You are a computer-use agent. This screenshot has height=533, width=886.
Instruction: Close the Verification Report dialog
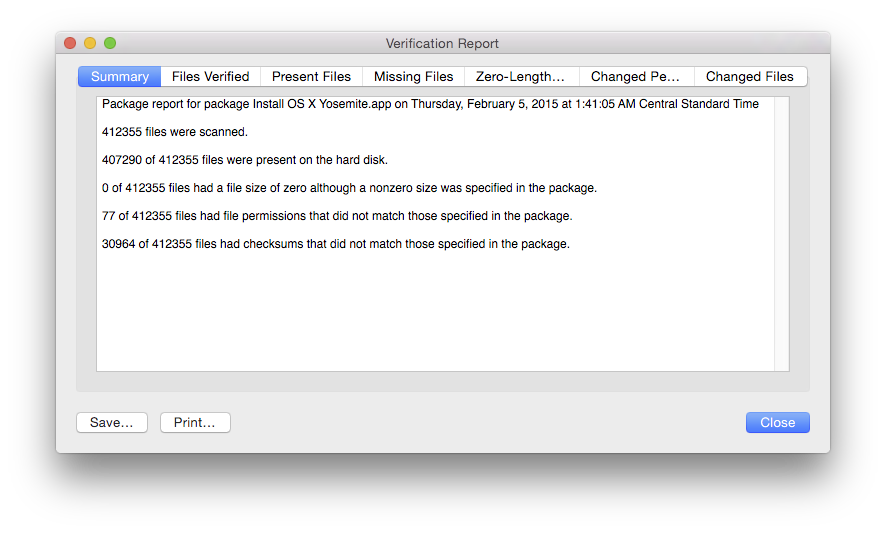pos(778,423)
